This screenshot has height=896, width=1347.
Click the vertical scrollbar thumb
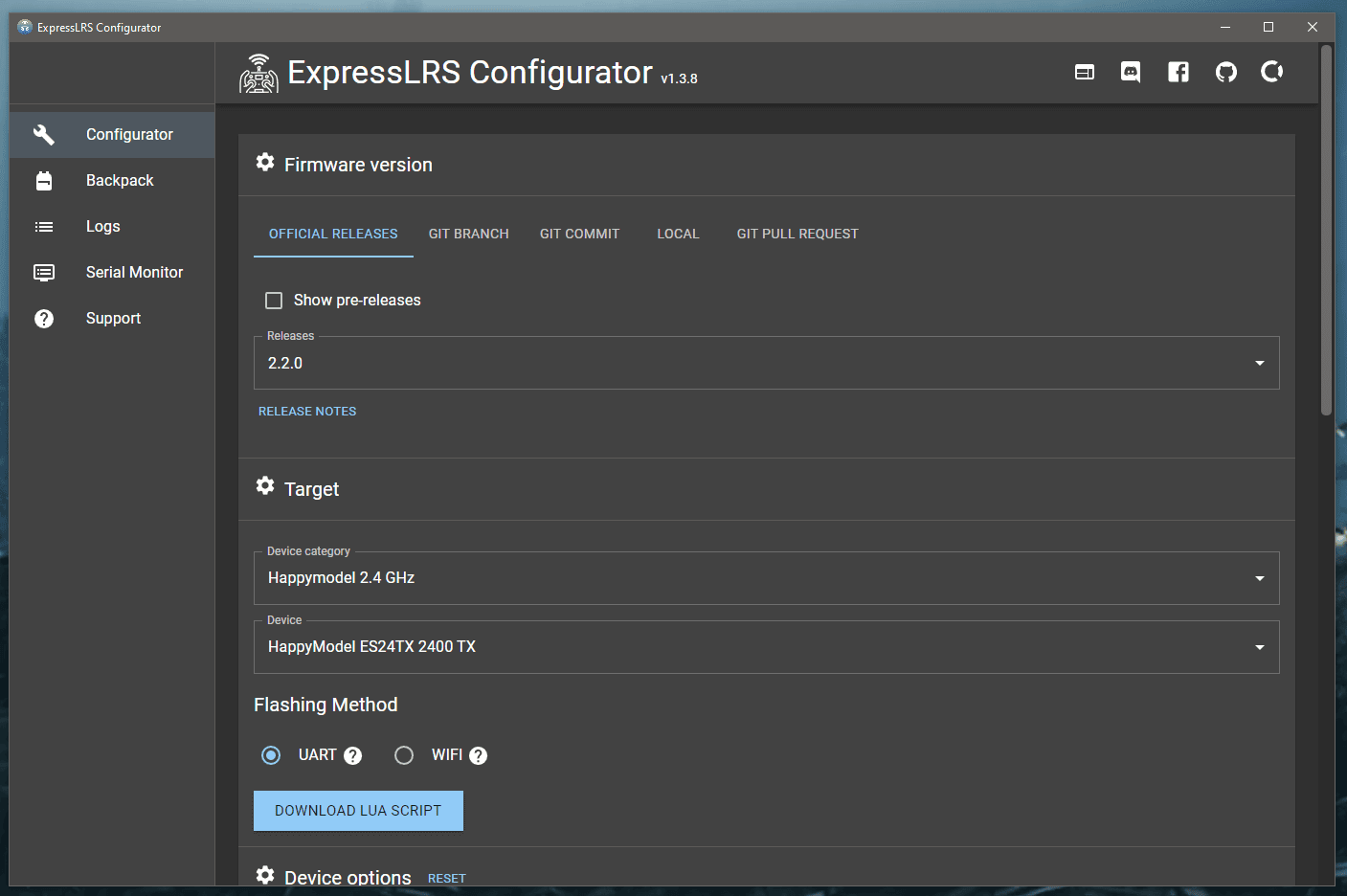click(x=1327, y=230)
